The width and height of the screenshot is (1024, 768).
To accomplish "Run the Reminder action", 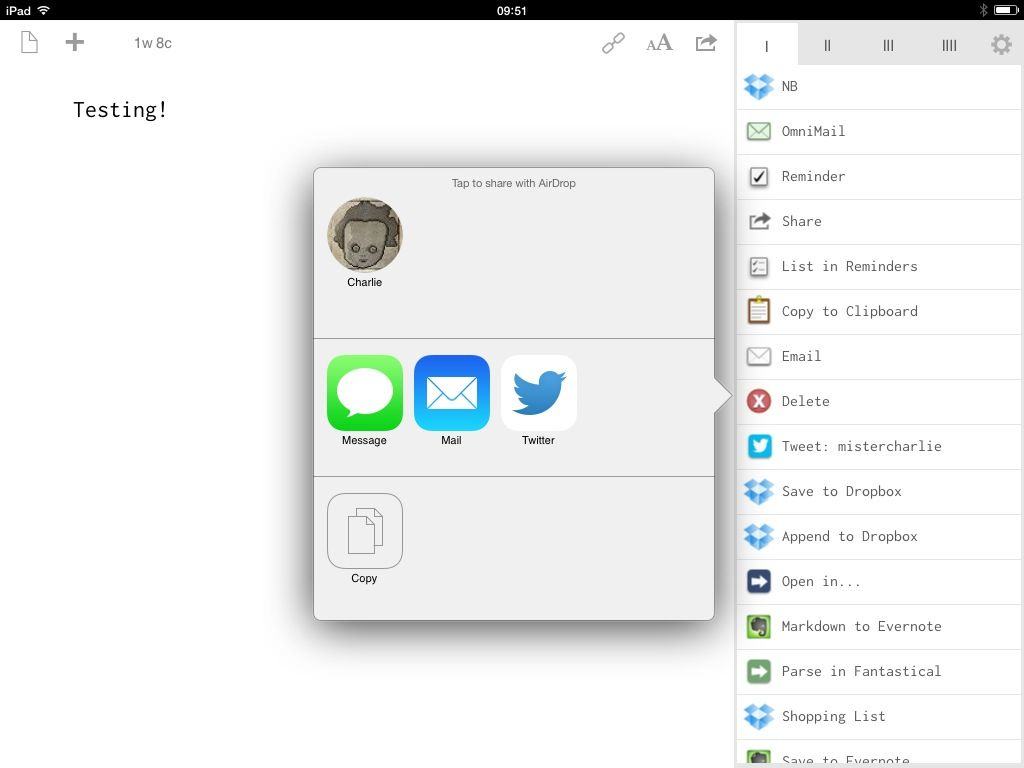I will pos(813,176).
